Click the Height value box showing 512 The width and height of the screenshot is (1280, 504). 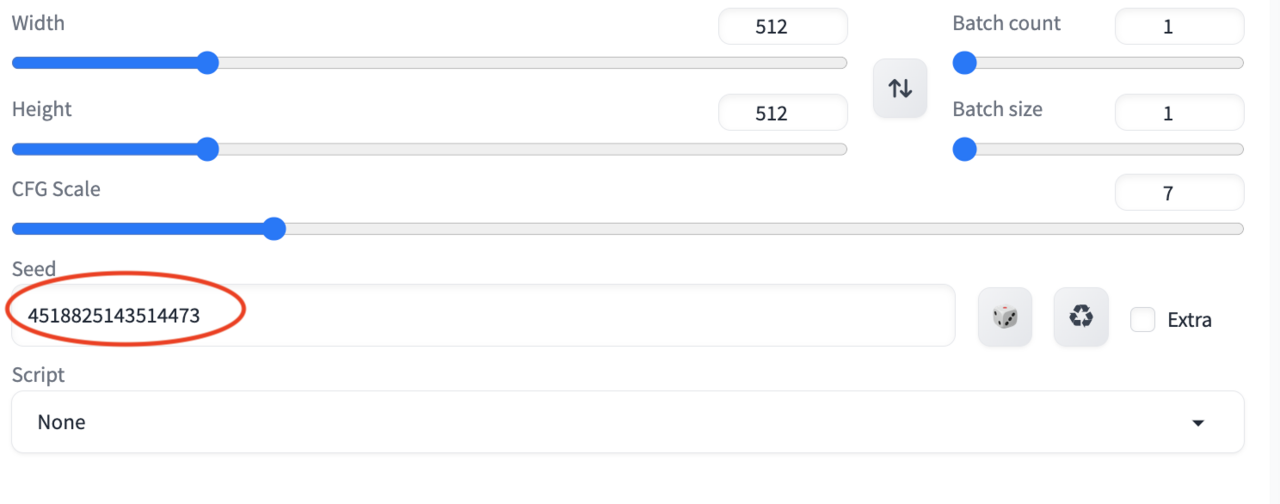point(783,113)
